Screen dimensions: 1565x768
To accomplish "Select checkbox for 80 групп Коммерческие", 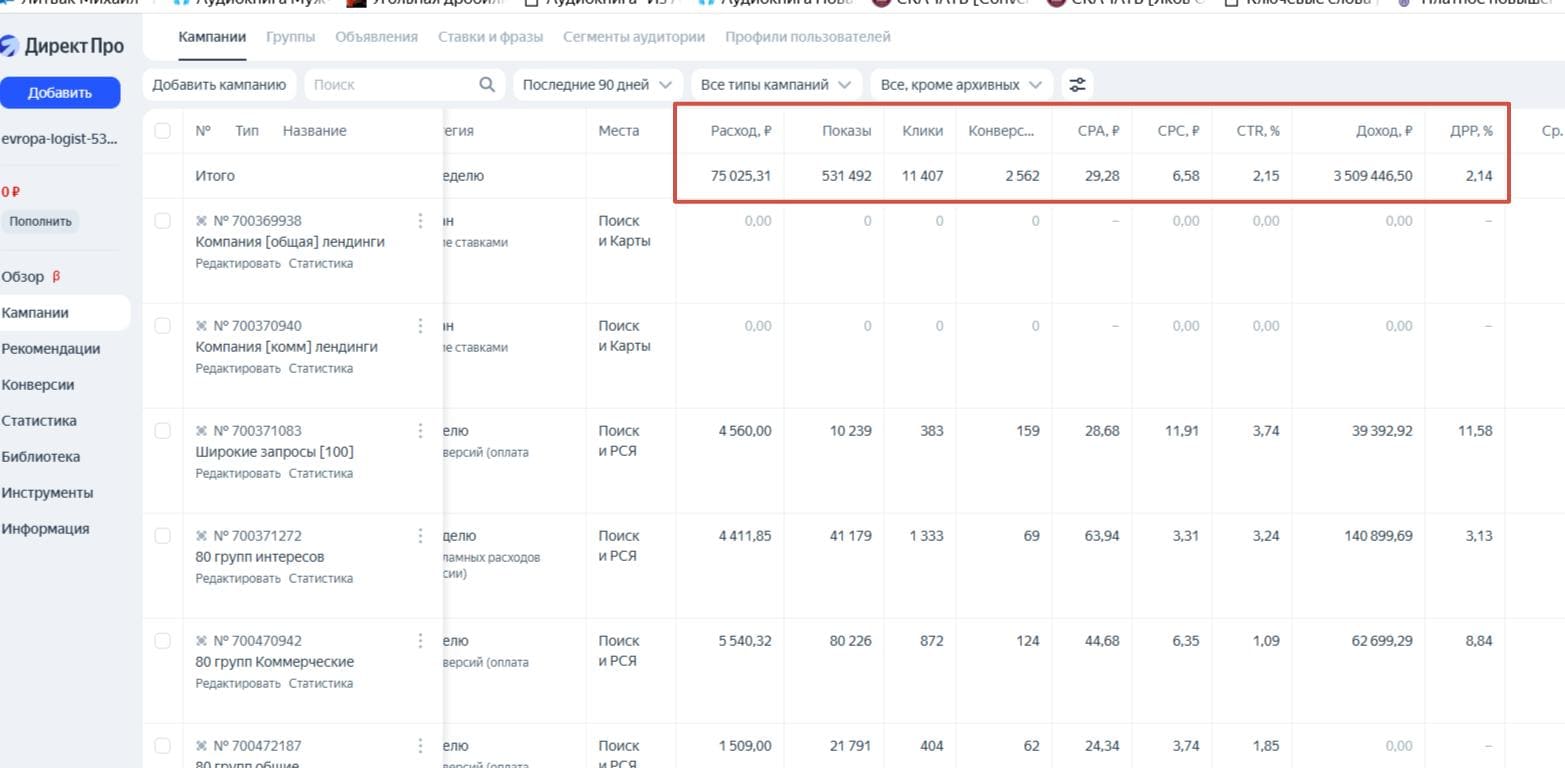I will point(163,640).
